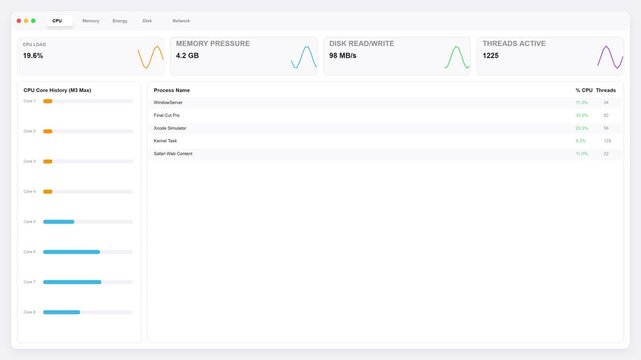
Task: Click the THREADS ACTIVE card title
Action: coord(514,44)
